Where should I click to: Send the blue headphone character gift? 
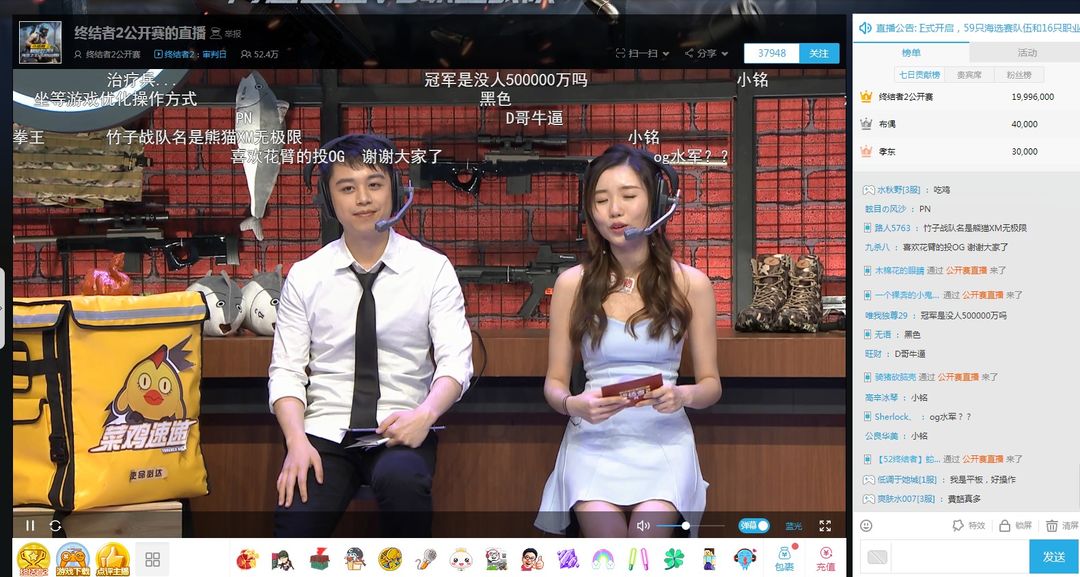click(745, 558)
